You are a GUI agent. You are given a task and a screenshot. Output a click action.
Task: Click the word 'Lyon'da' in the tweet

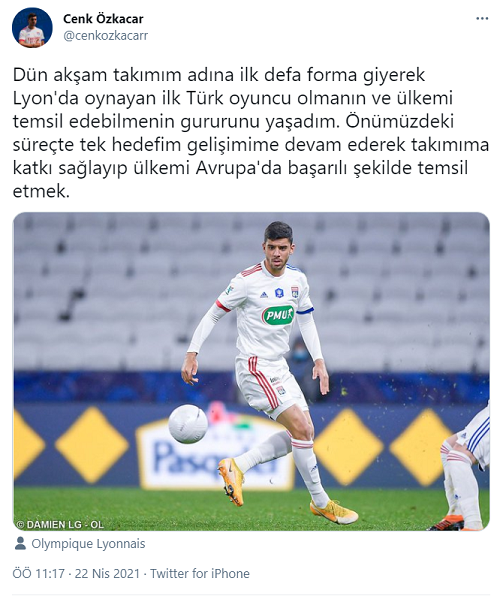pos(45,98)
